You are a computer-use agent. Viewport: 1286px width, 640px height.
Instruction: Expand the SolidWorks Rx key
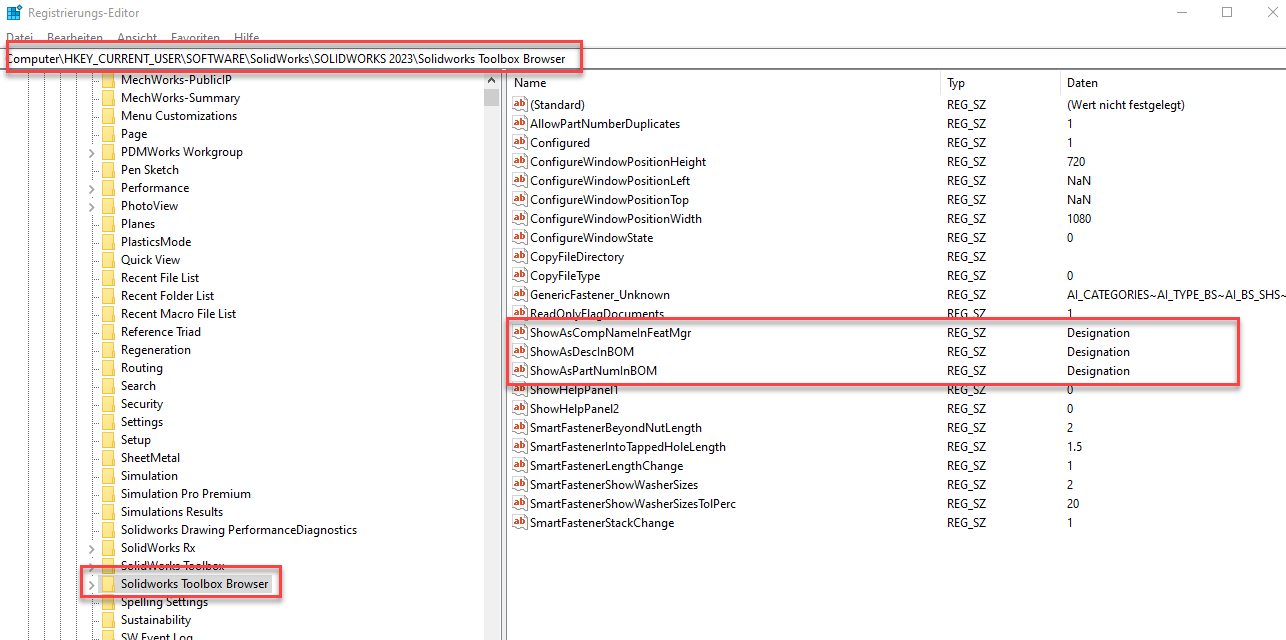tap(92, 548)
